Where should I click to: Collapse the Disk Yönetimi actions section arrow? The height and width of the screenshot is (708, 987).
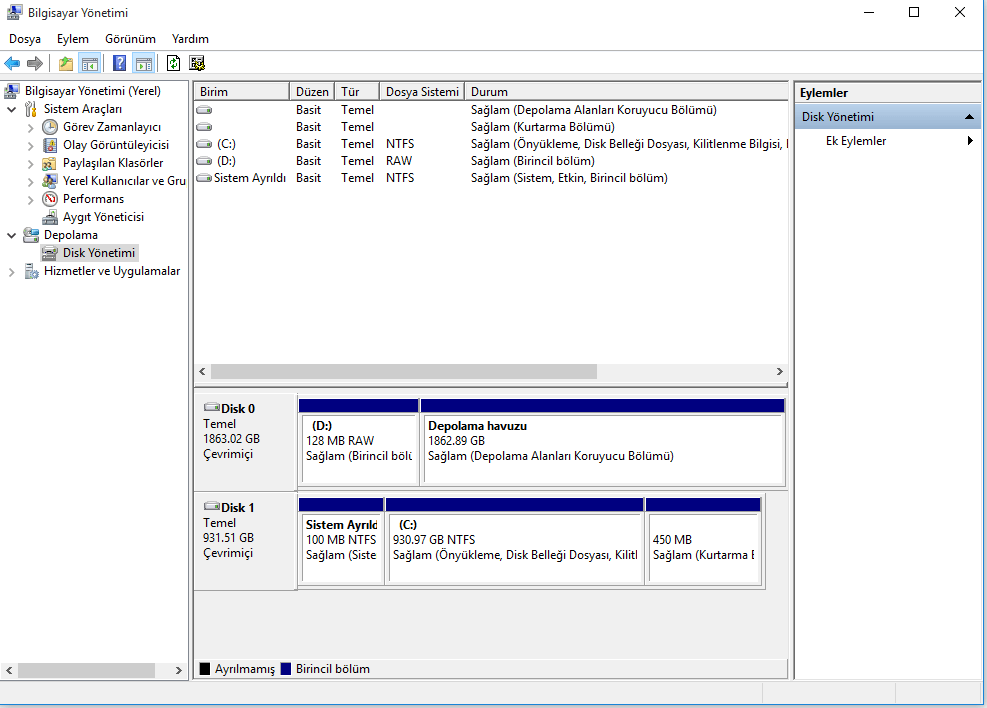click(x=969, y=116)
